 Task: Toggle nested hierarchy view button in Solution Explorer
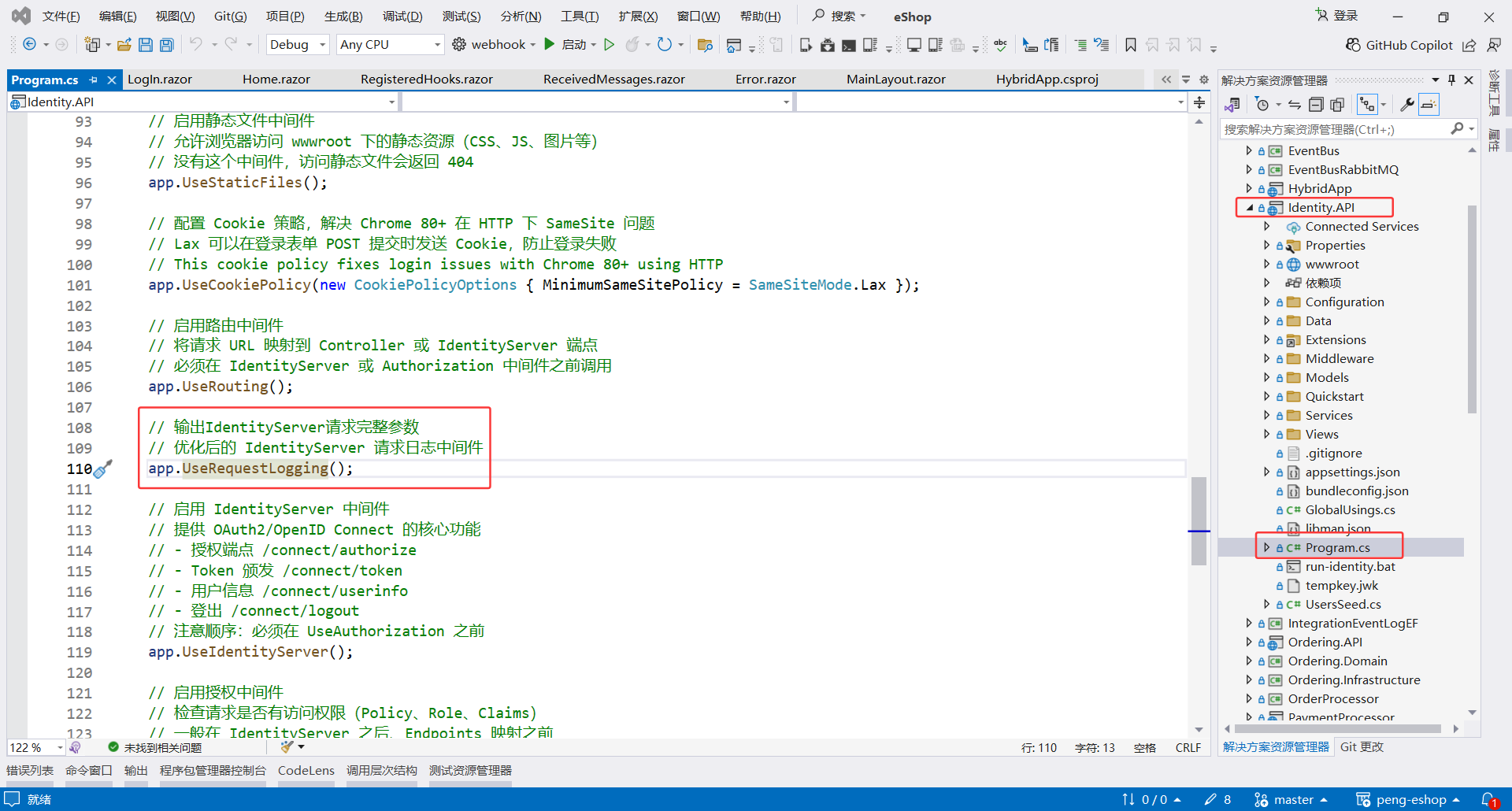pos(1367,105)
